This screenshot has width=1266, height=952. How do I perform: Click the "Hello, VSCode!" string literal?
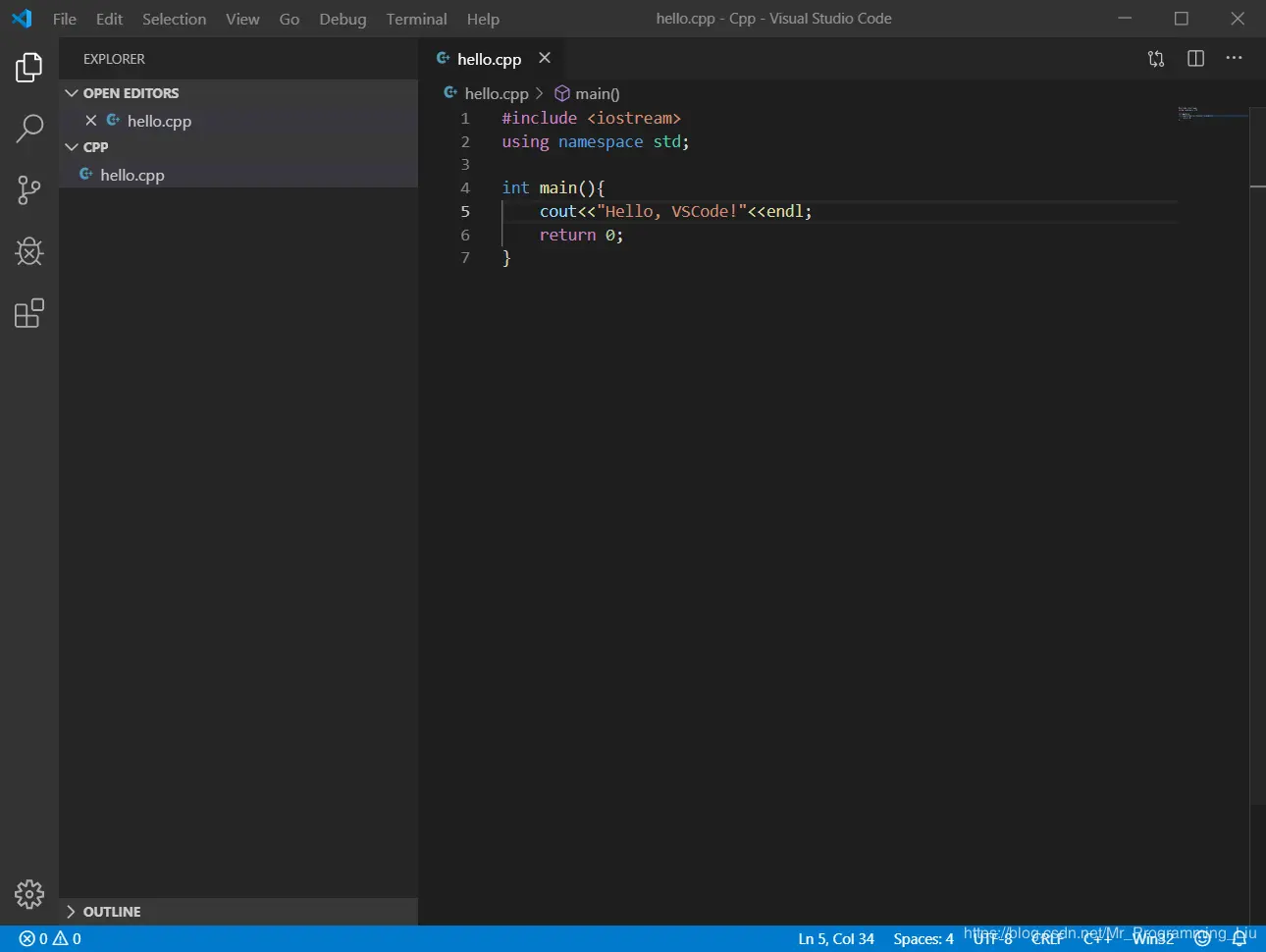(x=672, y=211)
